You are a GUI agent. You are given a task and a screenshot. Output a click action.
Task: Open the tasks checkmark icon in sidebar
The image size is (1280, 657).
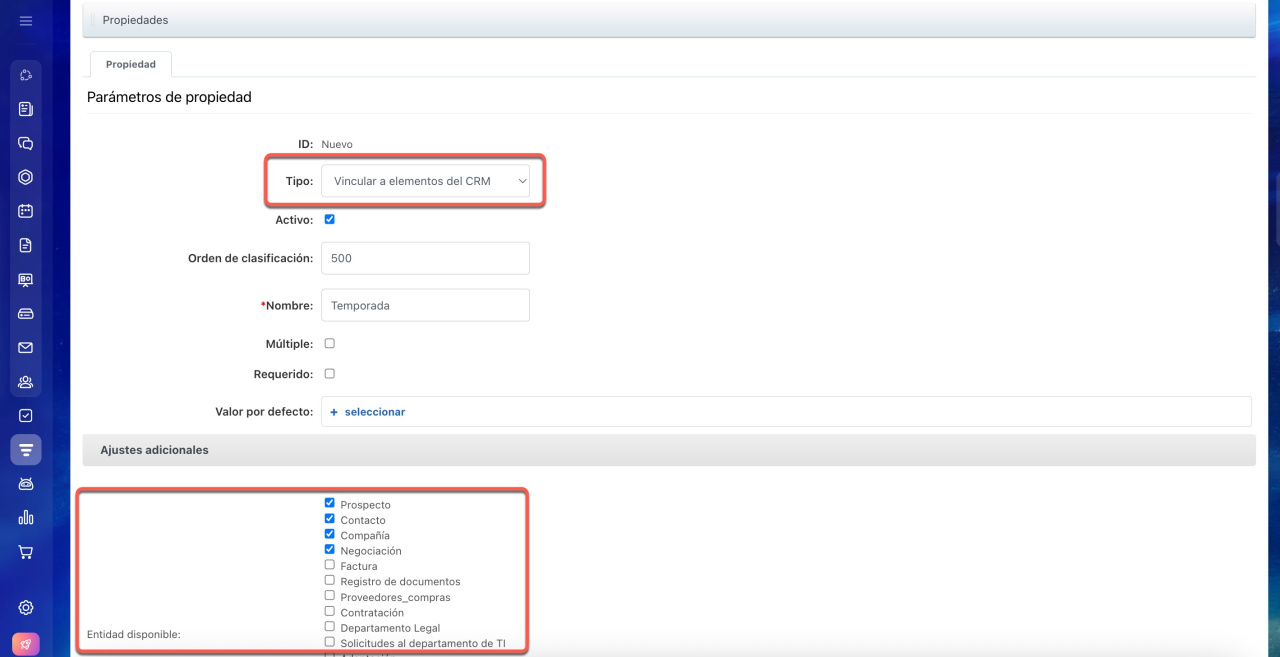coord(26,416)
